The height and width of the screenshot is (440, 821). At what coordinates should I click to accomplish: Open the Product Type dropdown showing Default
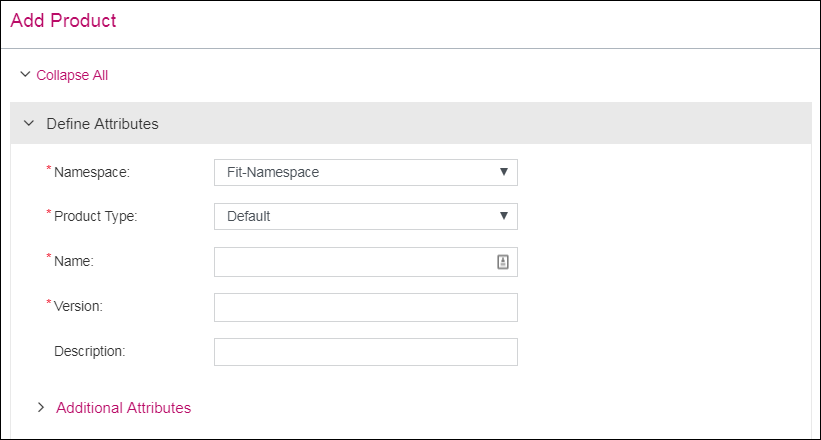tap(355, 216)
